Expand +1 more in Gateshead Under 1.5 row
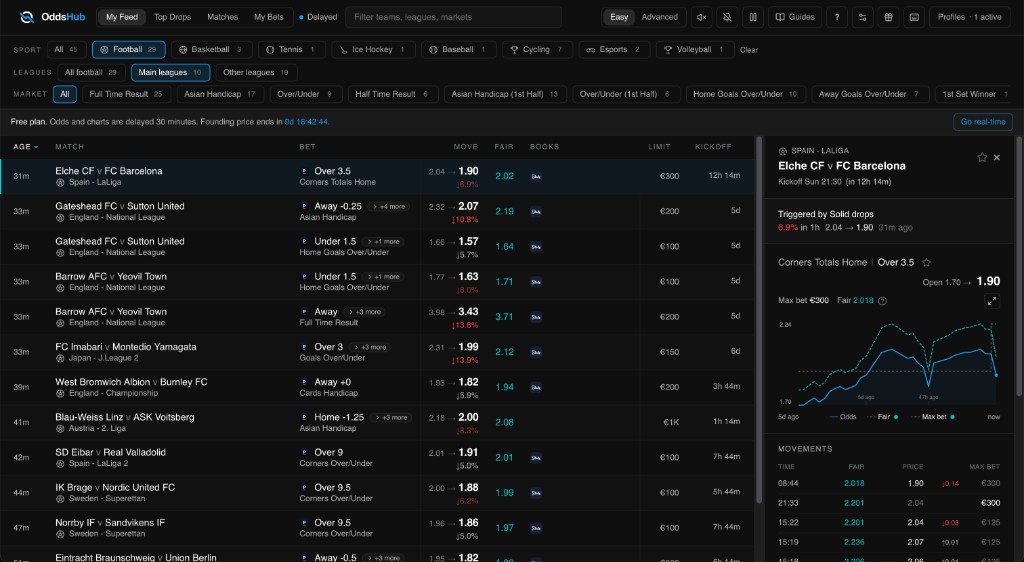The image size is (1024, 562). (383, 242)
